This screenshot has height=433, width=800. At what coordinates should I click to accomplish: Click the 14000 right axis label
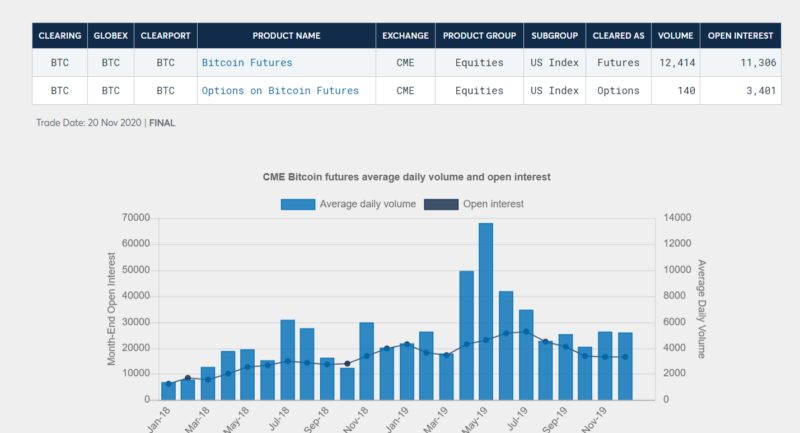click(x=678, y=218)
